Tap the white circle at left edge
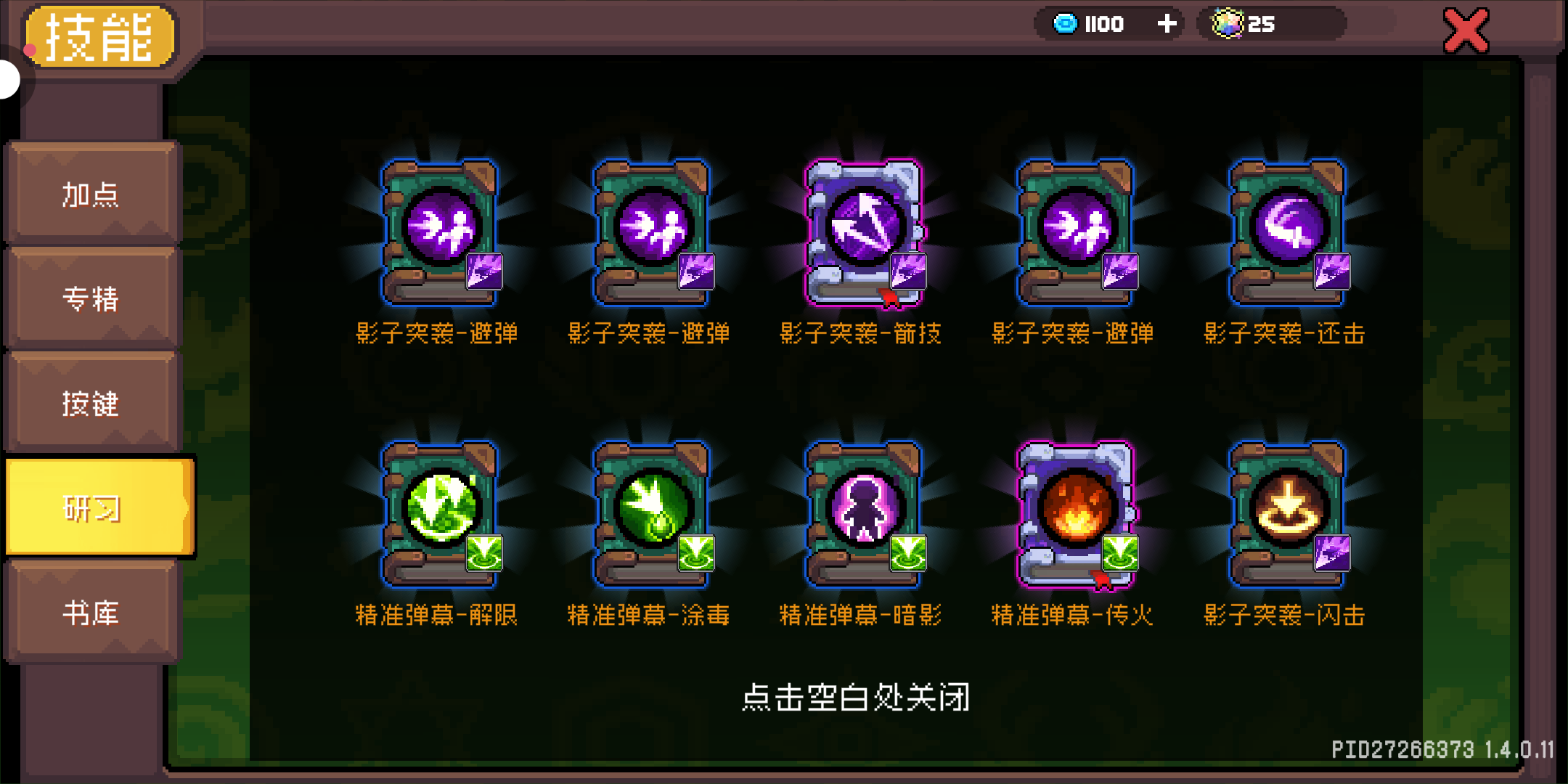Screen dimensions: 1568x784 [7, 78]
